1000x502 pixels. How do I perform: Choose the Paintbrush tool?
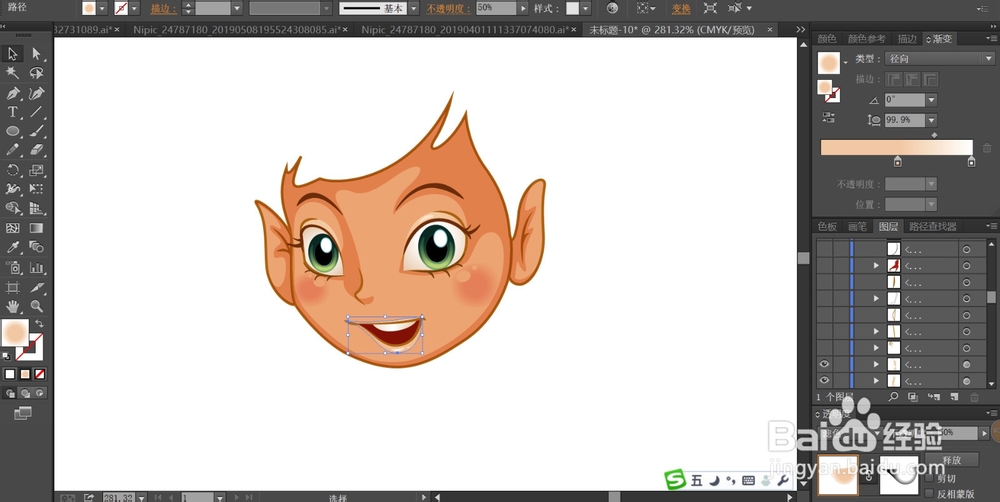coord(36,131)
